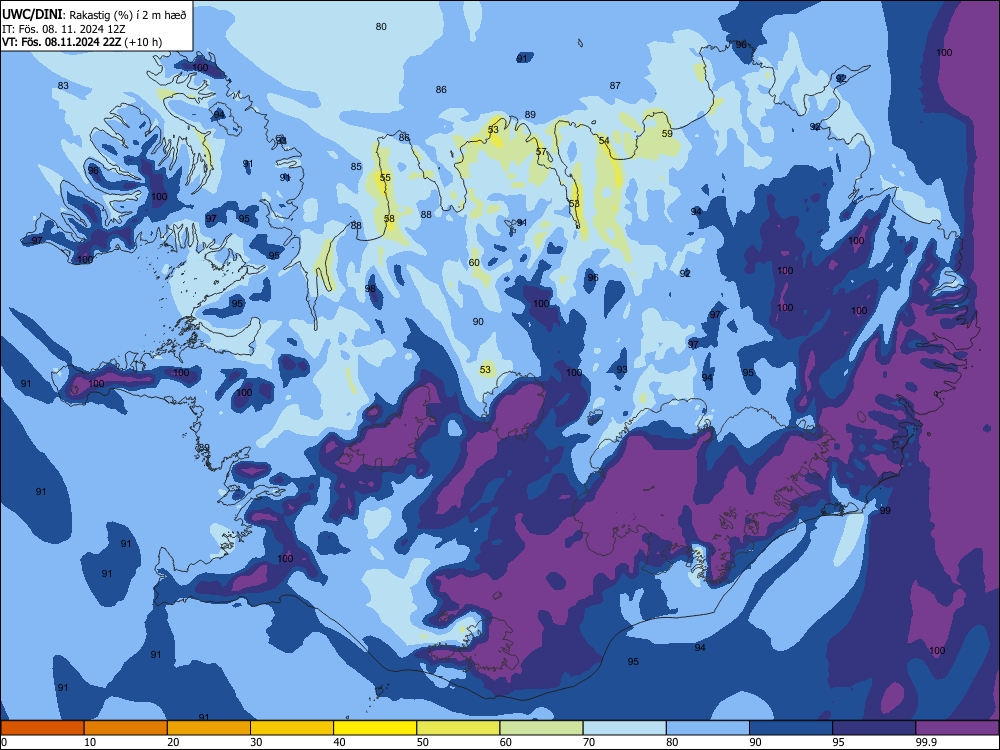The height and width of the screenshot is (750, 1000).
Task: Click the above 99.9% purple legend swatch
Action: click(x=957, y=728)
